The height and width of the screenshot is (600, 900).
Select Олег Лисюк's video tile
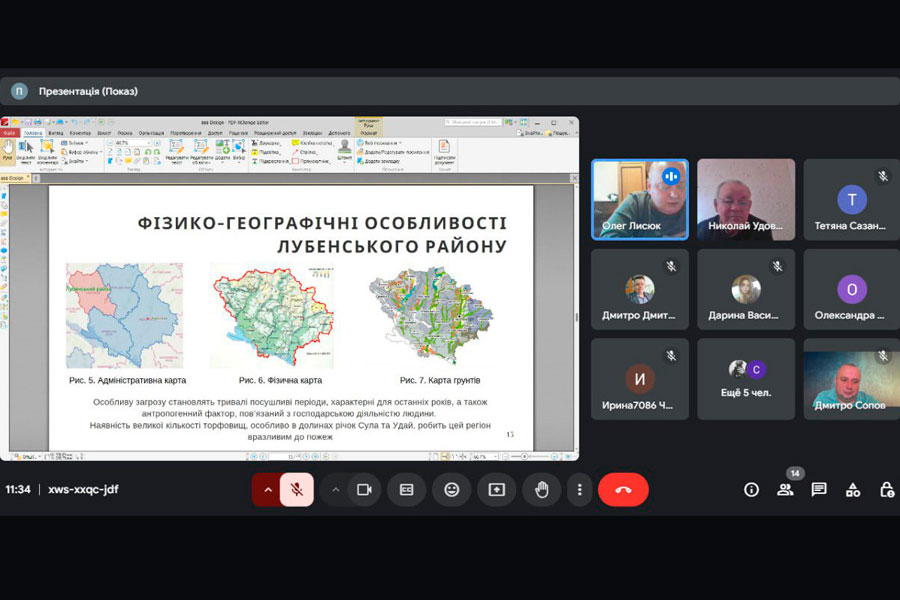(x=640, y=199)
